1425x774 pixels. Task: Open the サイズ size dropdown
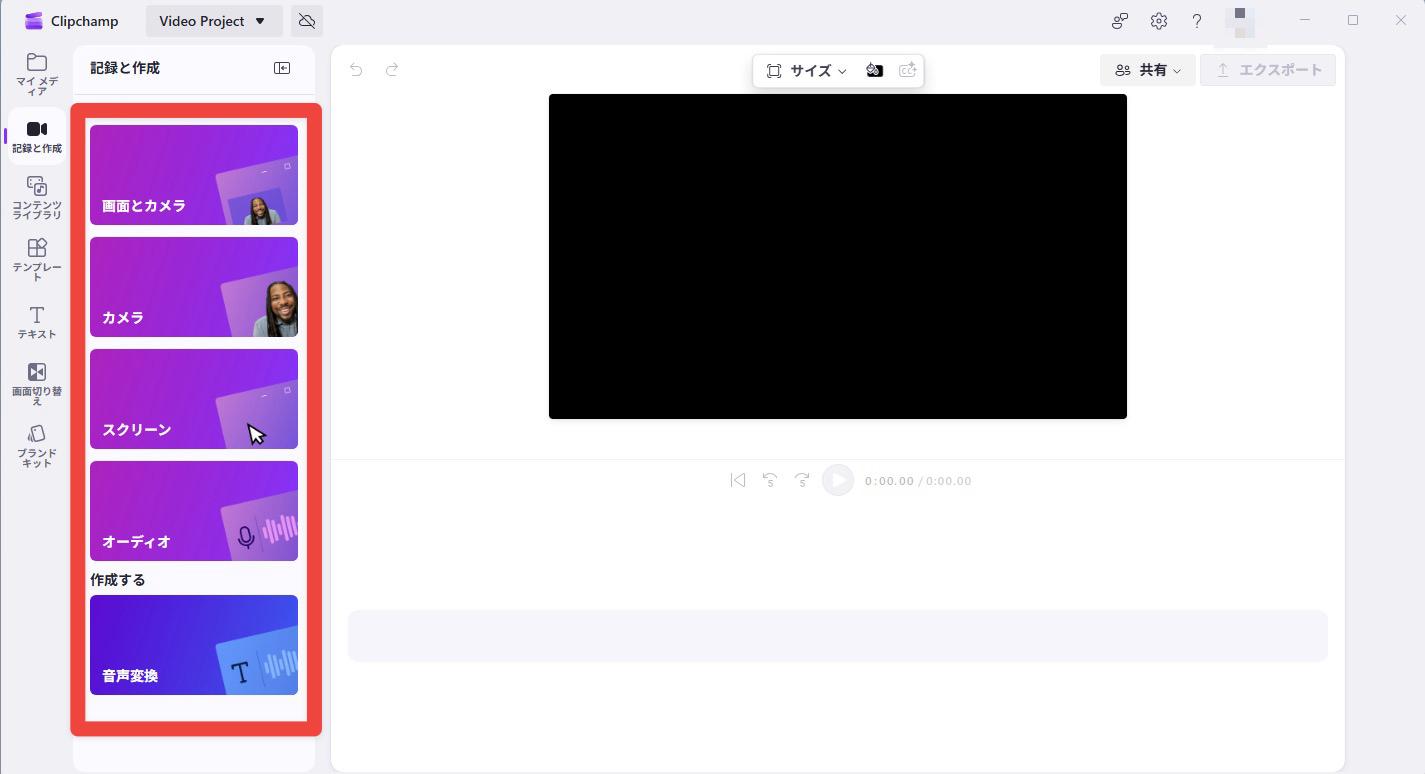(x=807, y=70)
